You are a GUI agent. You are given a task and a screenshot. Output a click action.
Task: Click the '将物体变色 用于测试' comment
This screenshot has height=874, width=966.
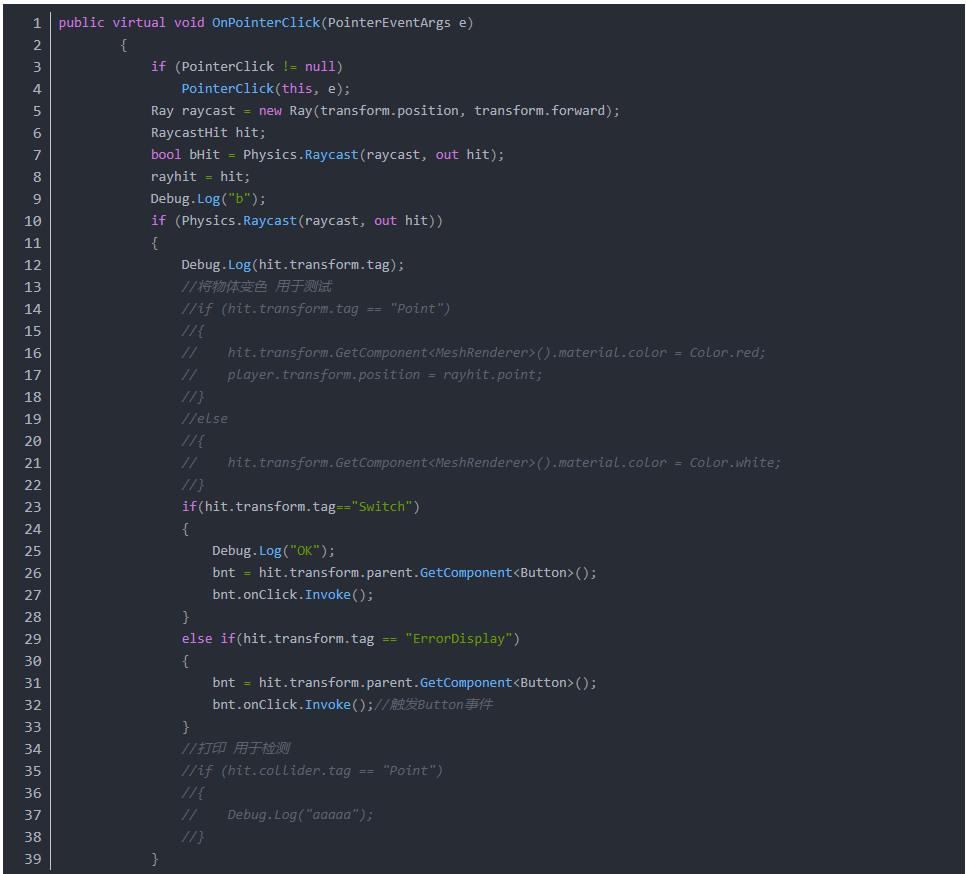click(256, 287)
